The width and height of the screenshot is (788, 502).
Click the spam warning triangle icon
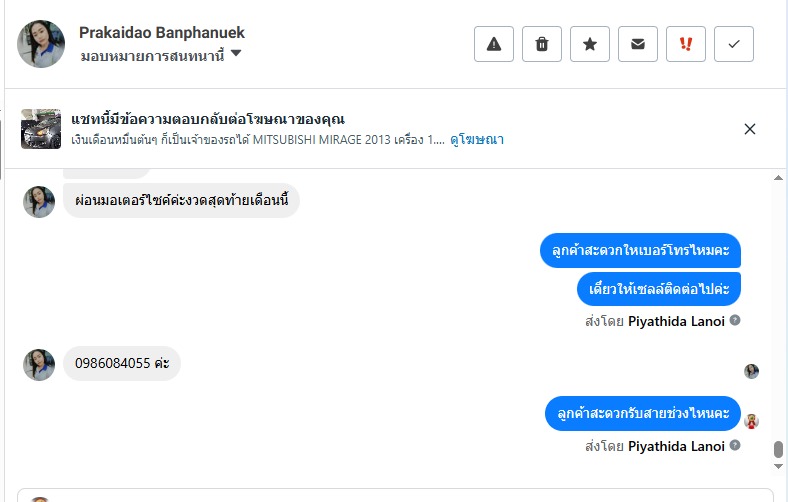pyautogui.click(x=494, y=44)
